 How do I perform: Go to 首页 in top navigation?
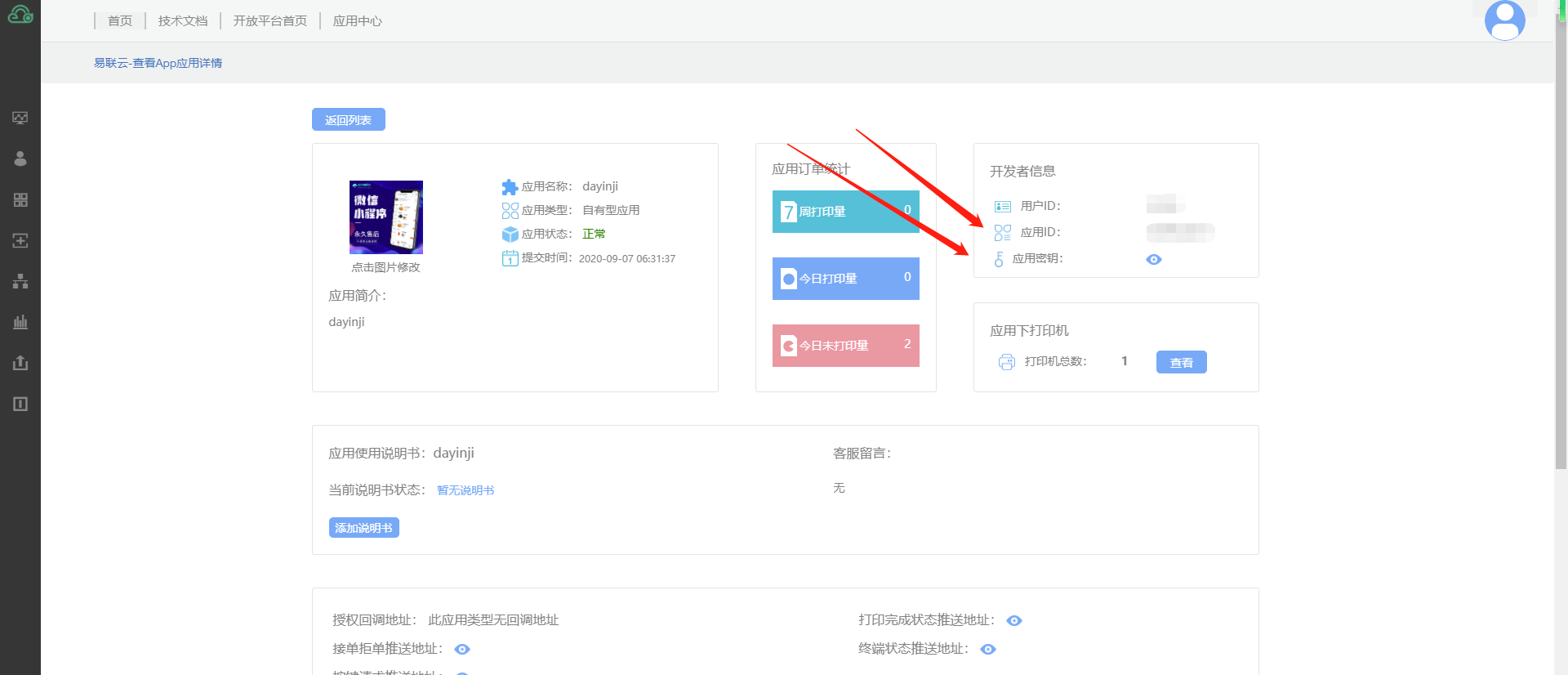point(120,21)
